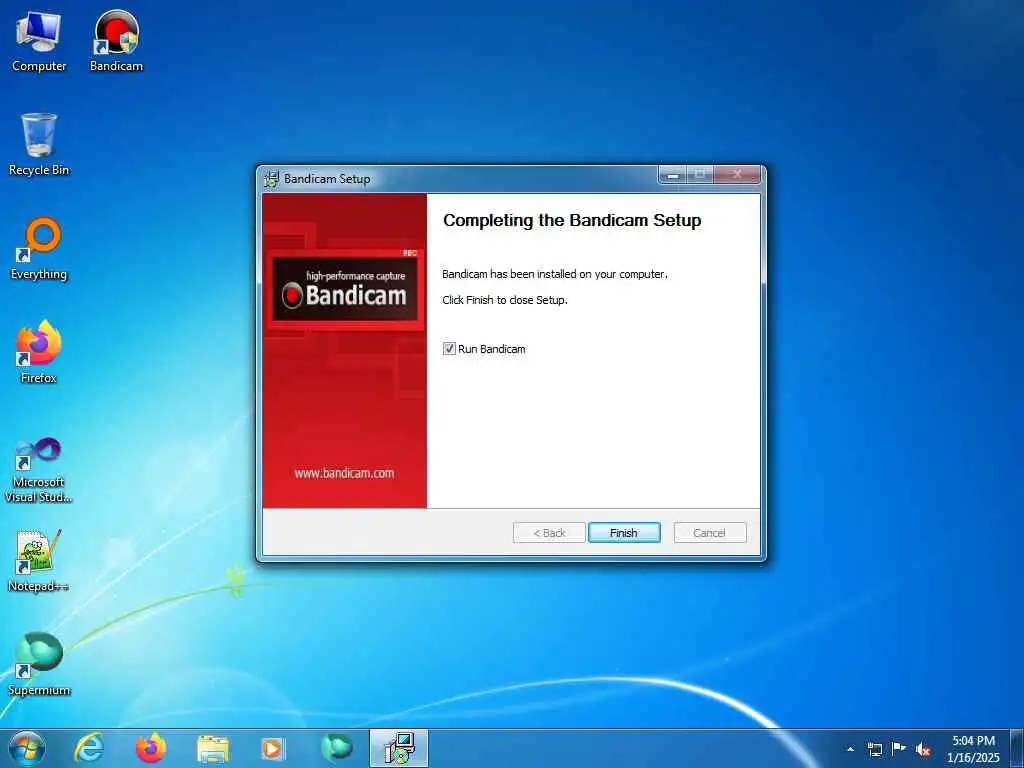The width and height of the screenshot is (1024, 768).
Task: Select the Supermium desktop shortcut
Action: [x=39, y=664]
